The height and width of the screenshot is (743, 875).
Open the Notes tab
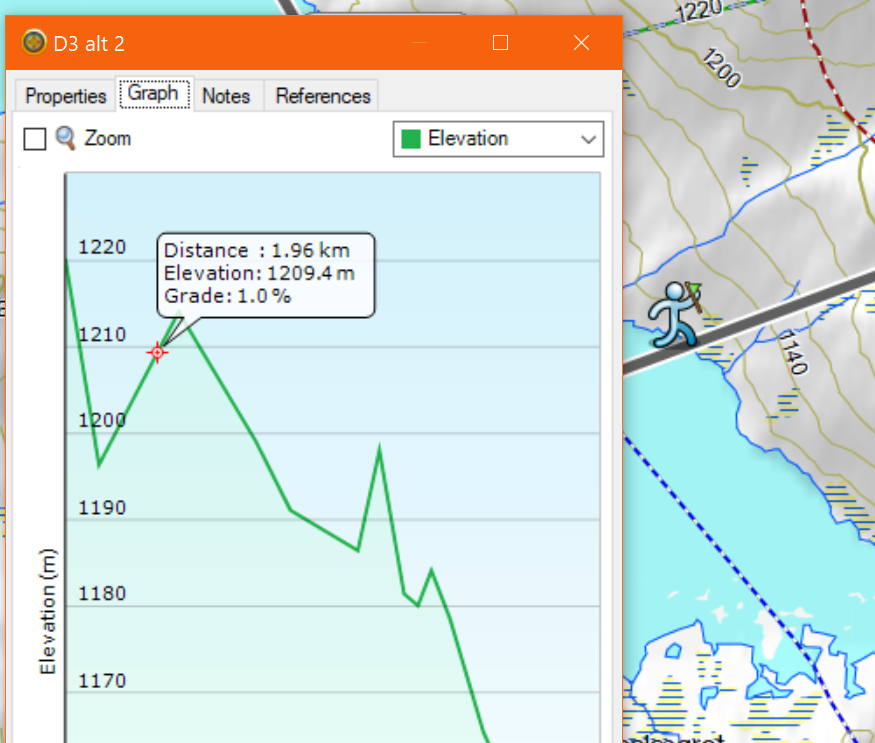(225, 96)
